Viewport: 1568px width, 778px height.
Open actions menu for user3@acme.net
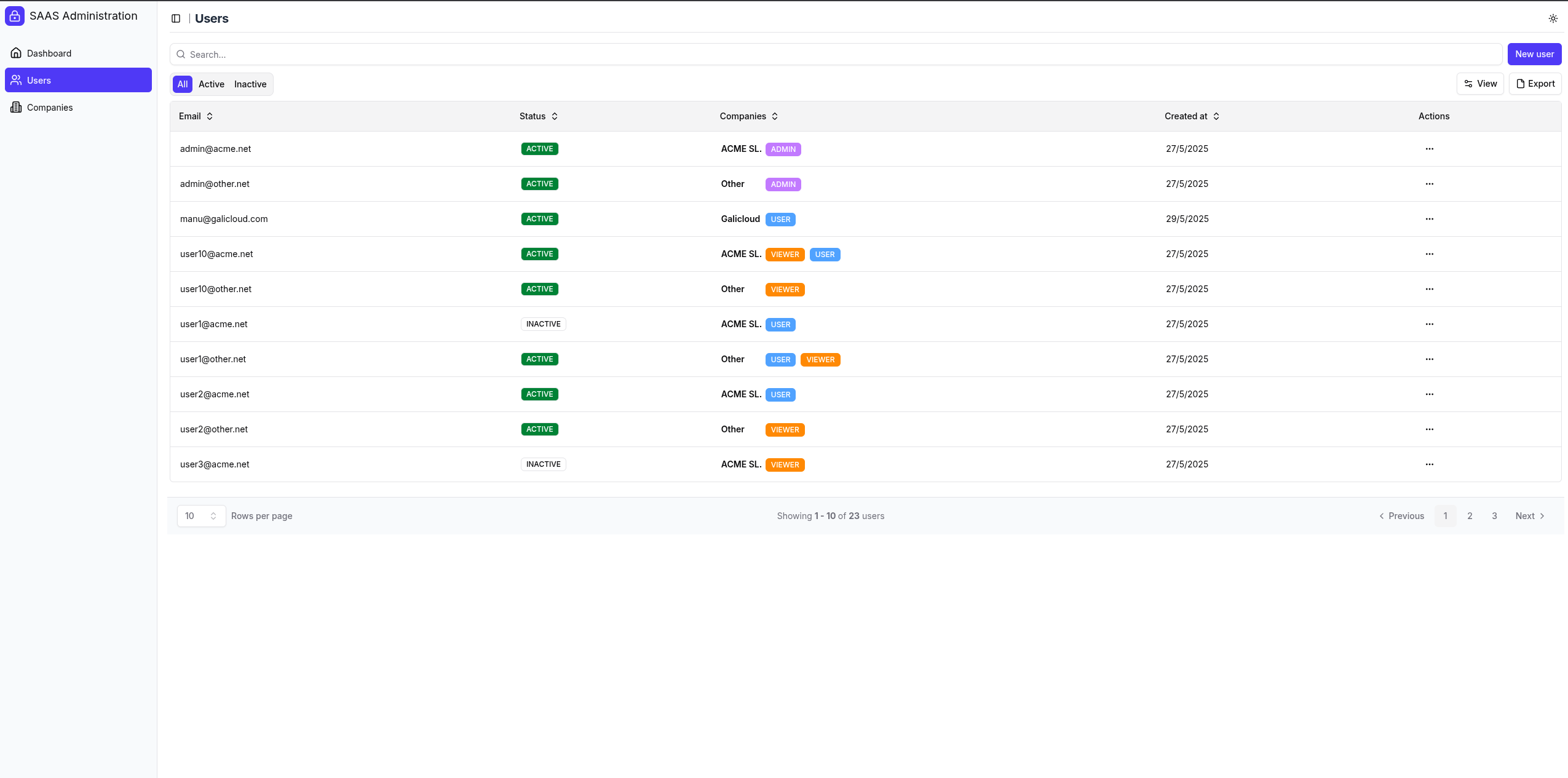point(1430,464)
